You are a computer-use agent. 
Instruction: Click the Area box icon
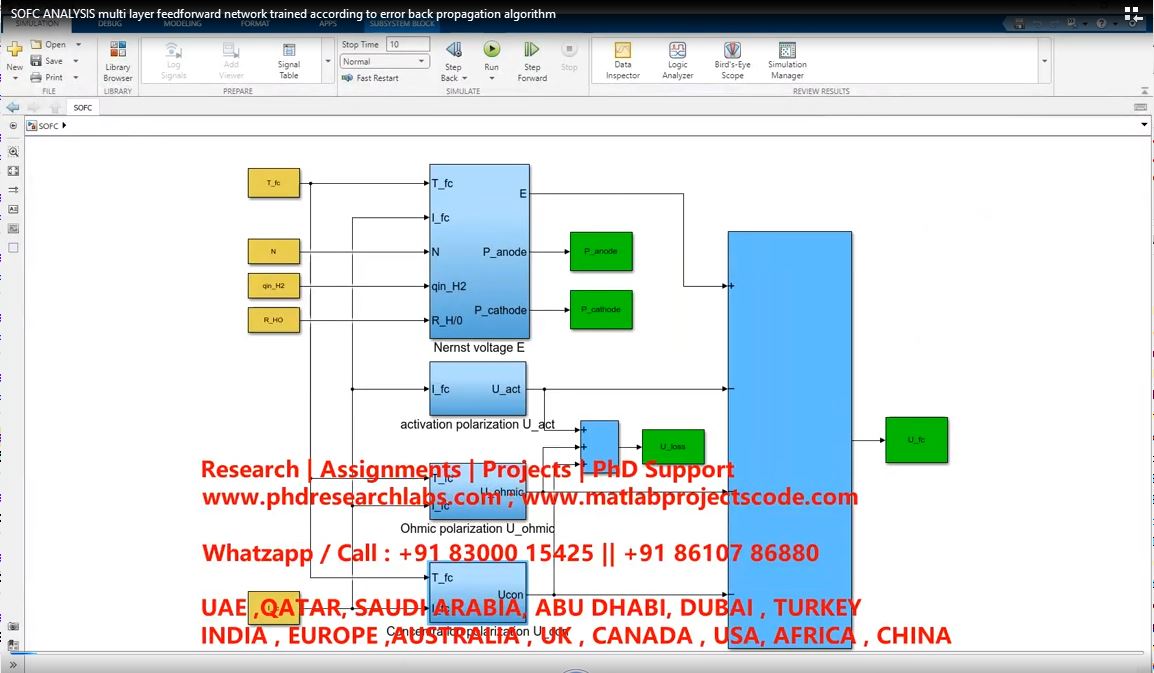tap(13, 247)
